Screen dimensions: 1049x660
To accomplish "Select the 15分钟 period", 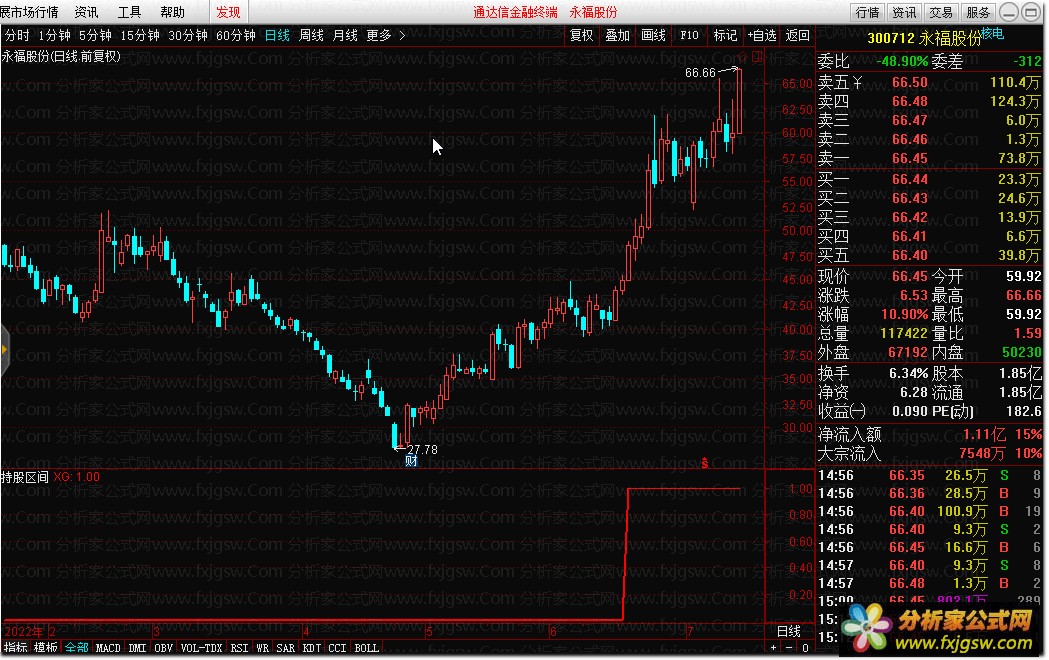I will pos(140,35).
